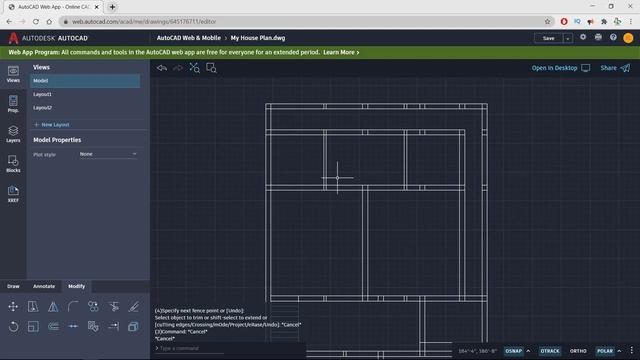640x360 pixels.
Task: Select the Offset tool parallel curves
Action: (53, 327)
